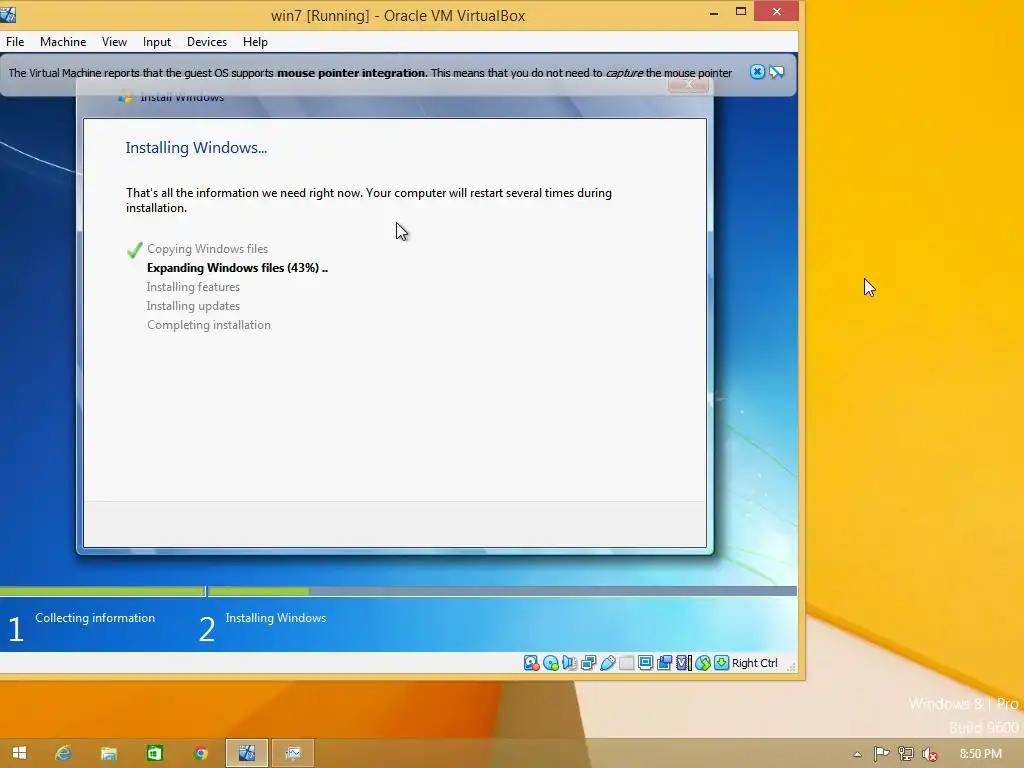1024x768 pixels.
Task: Click the mouse integration indicator icon
Action: coord(703,663)
